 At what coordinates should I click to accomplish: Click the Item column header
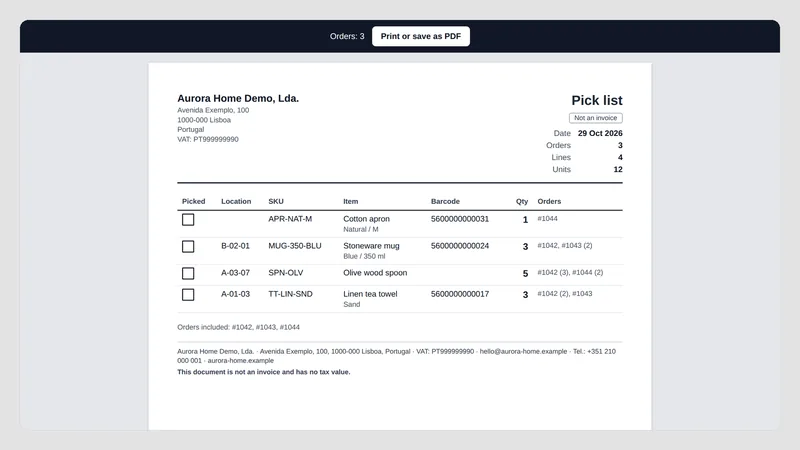click(351, 202)
